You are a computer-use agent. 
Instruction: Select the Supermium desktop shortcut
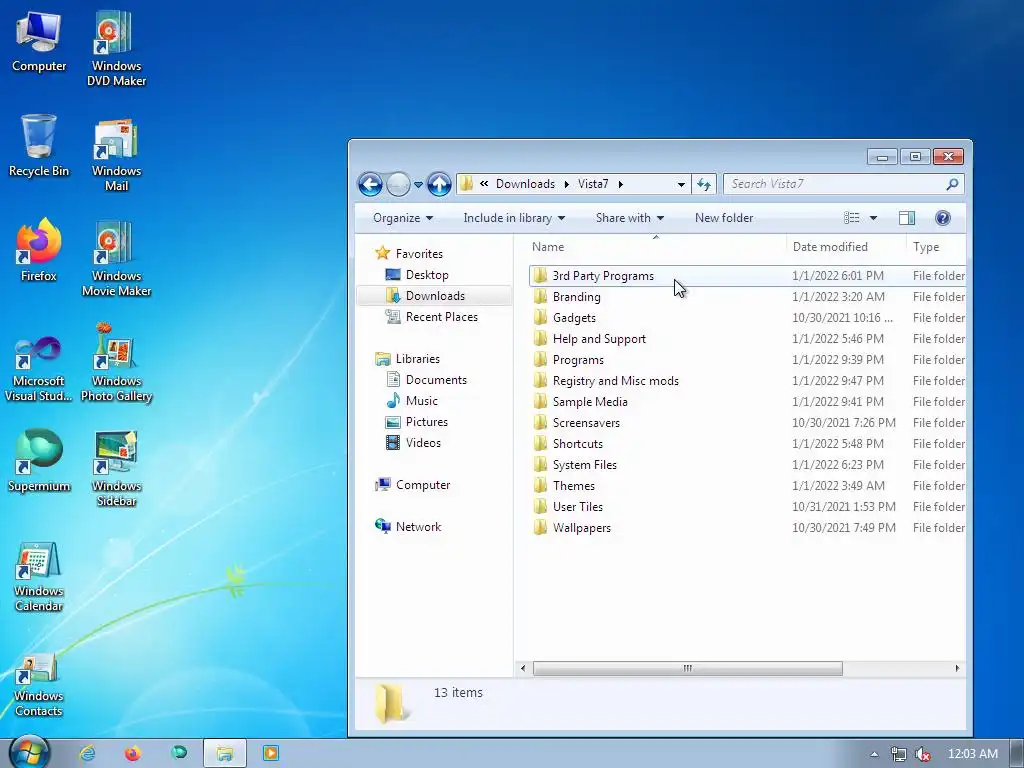pyautogui.click(x=39, y=460)
